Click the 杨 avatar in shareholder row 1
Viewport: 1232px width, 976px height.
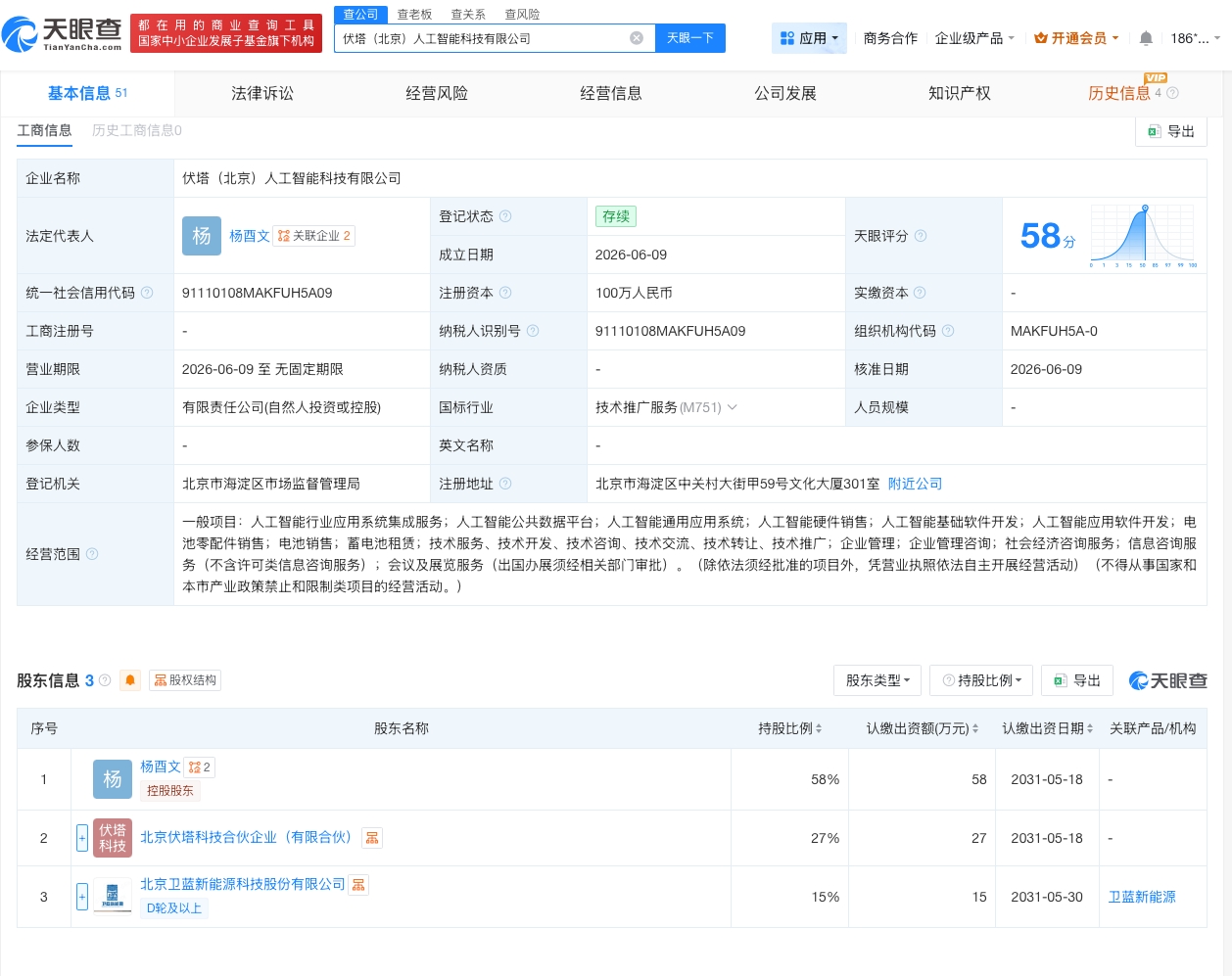coord(113,779)
